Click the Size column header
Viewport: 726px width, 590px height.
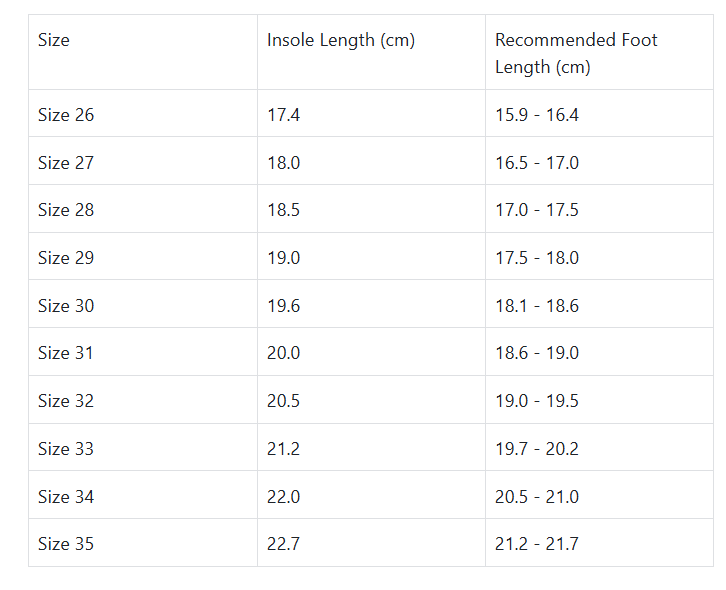click(54, 41)
